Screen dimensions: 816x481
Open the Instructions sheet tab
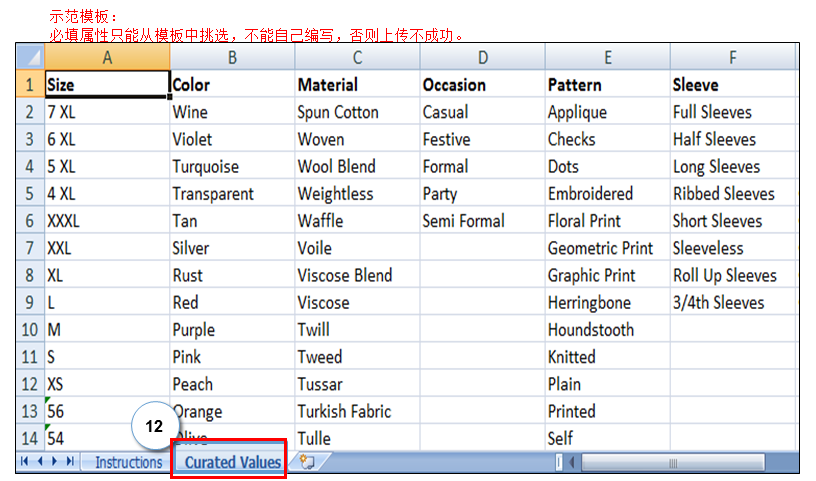(x=129, y=462)
